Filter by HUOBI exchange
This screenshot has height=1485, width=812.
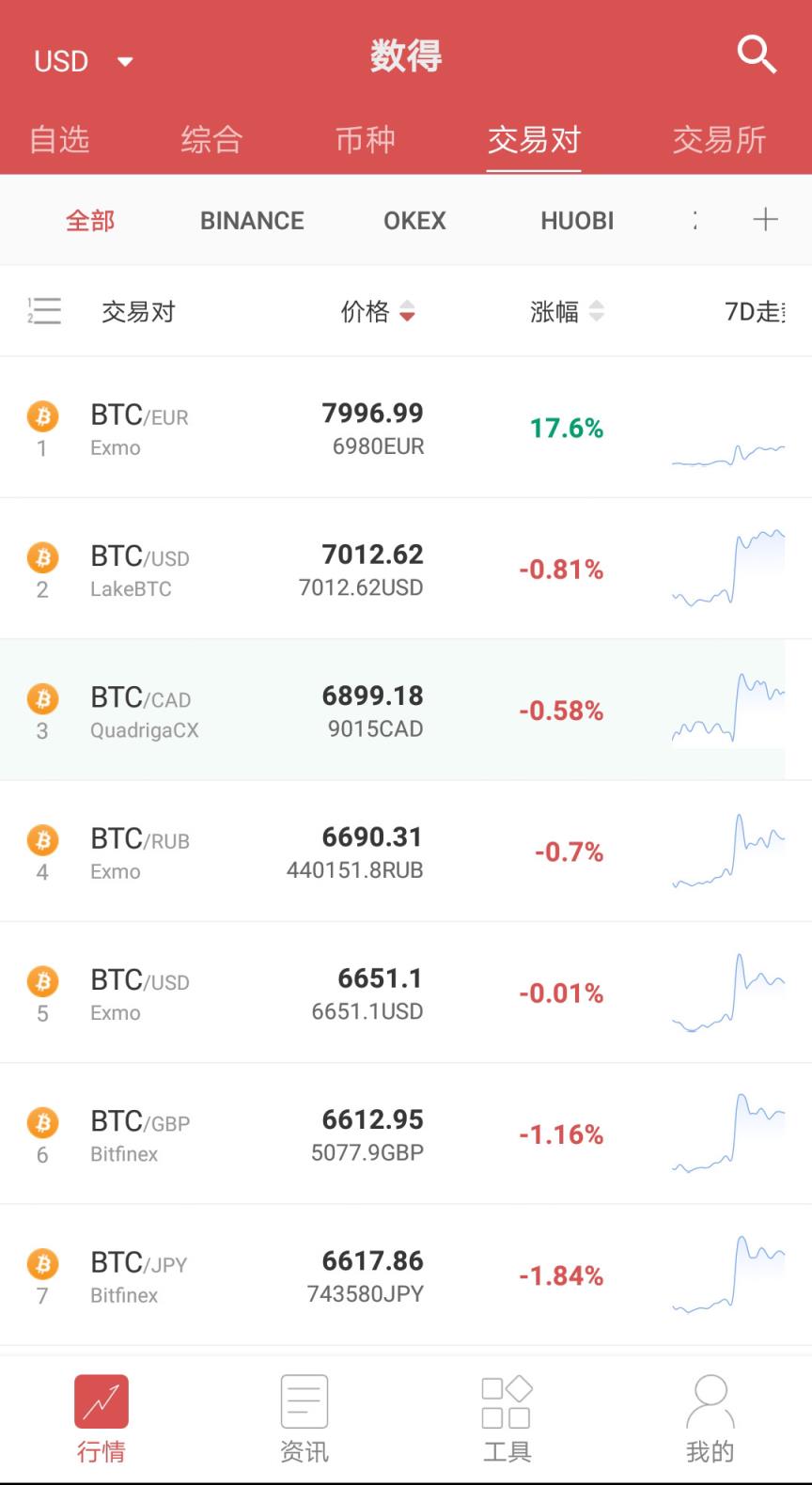pyautogui.click(x=577, y=221)
